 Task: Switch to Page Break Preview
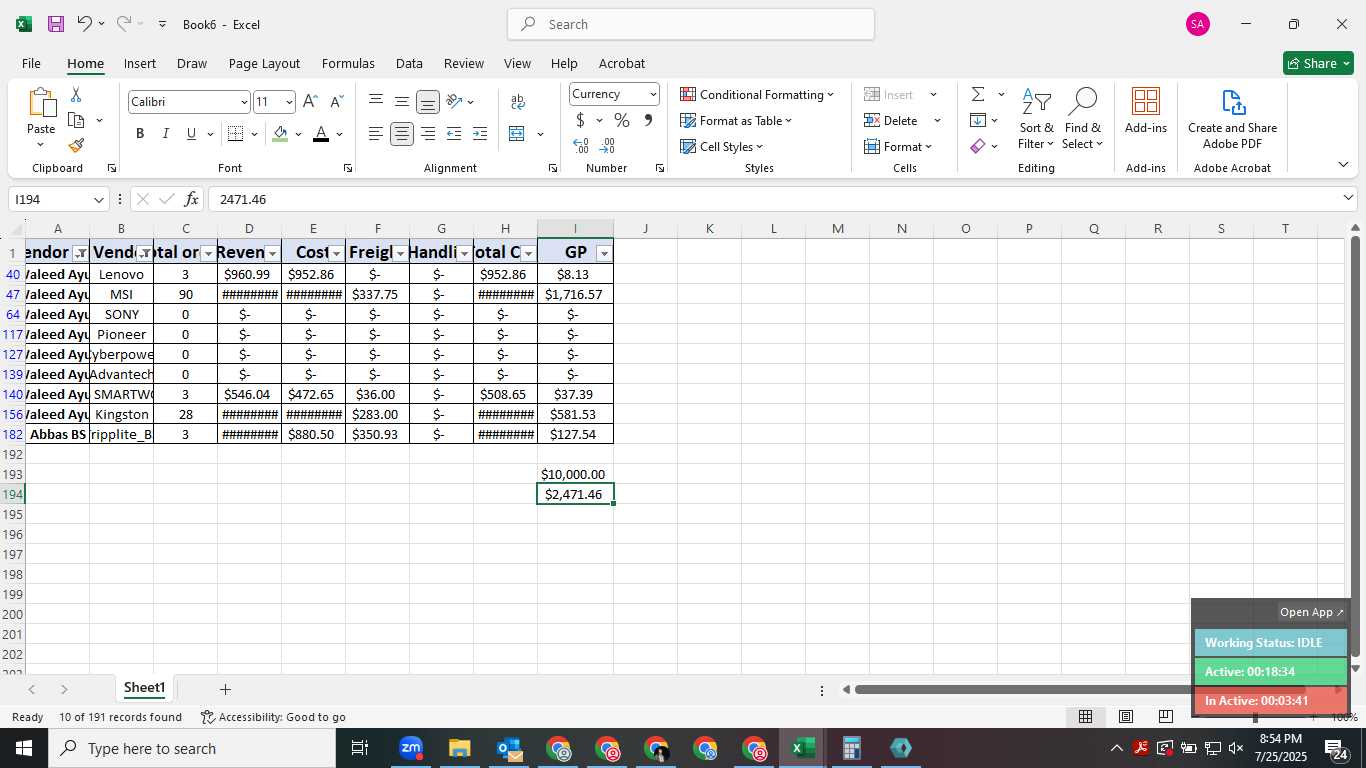click(x=1165, y=716)
